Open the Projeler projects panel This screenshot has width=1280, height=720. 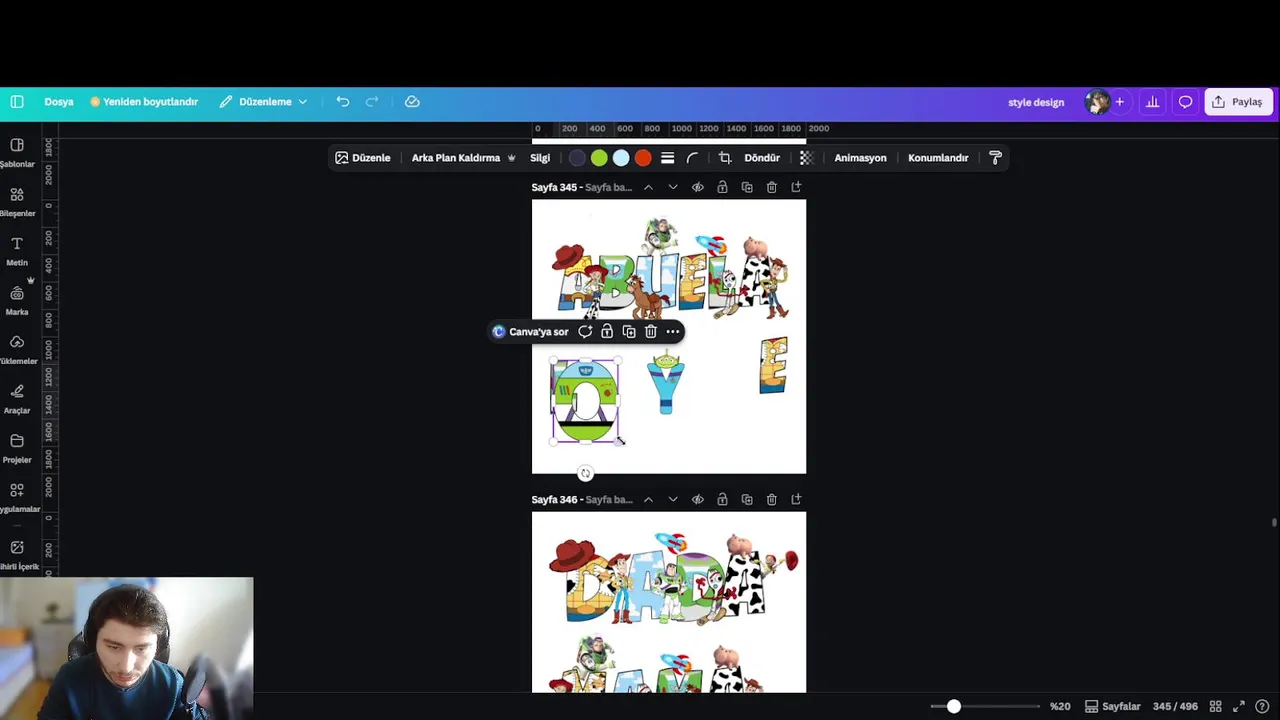pyautogui.click(x=17, y=447)
